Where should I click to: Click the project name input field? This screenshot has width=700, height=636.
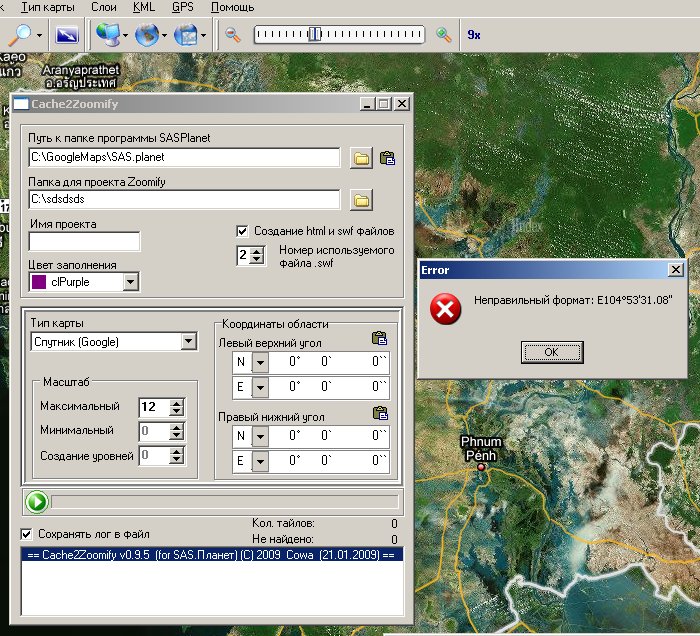[x=85, y=241]
